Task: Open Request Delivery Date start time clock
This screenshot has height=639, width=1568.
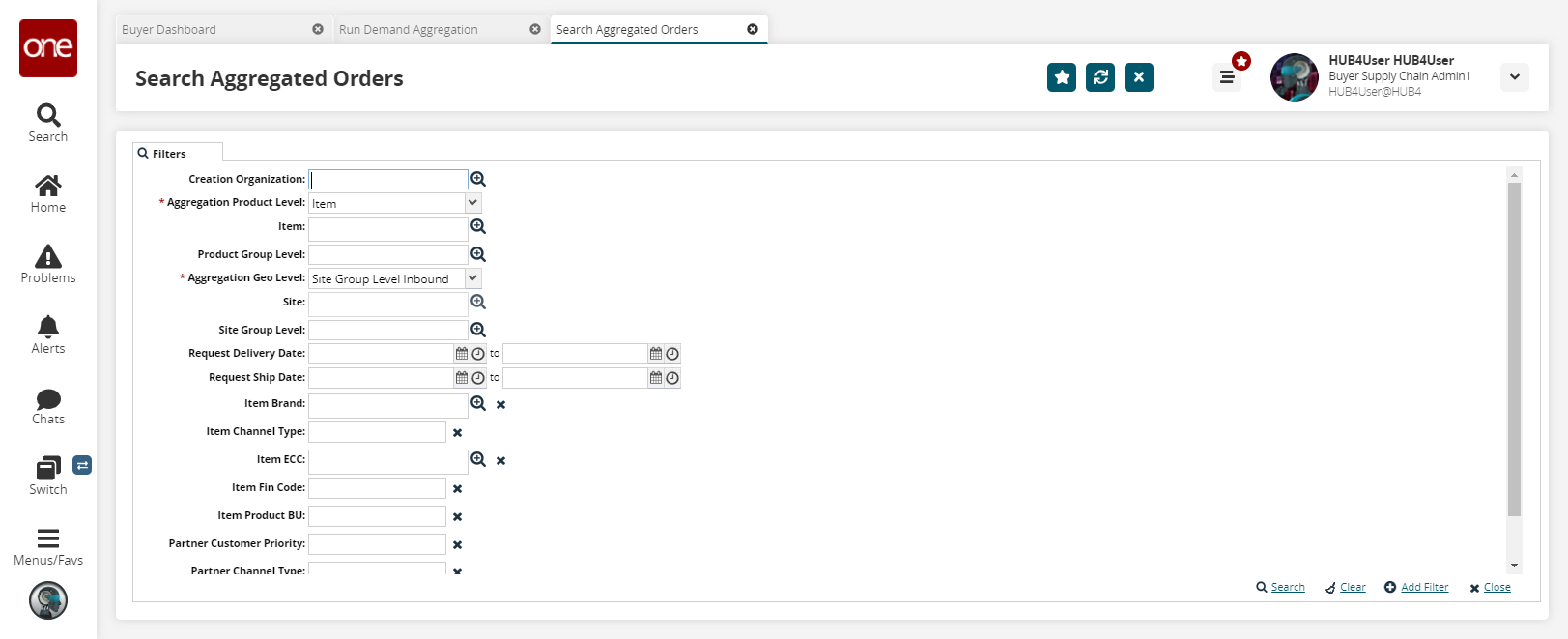Action: tap(478, 354)
